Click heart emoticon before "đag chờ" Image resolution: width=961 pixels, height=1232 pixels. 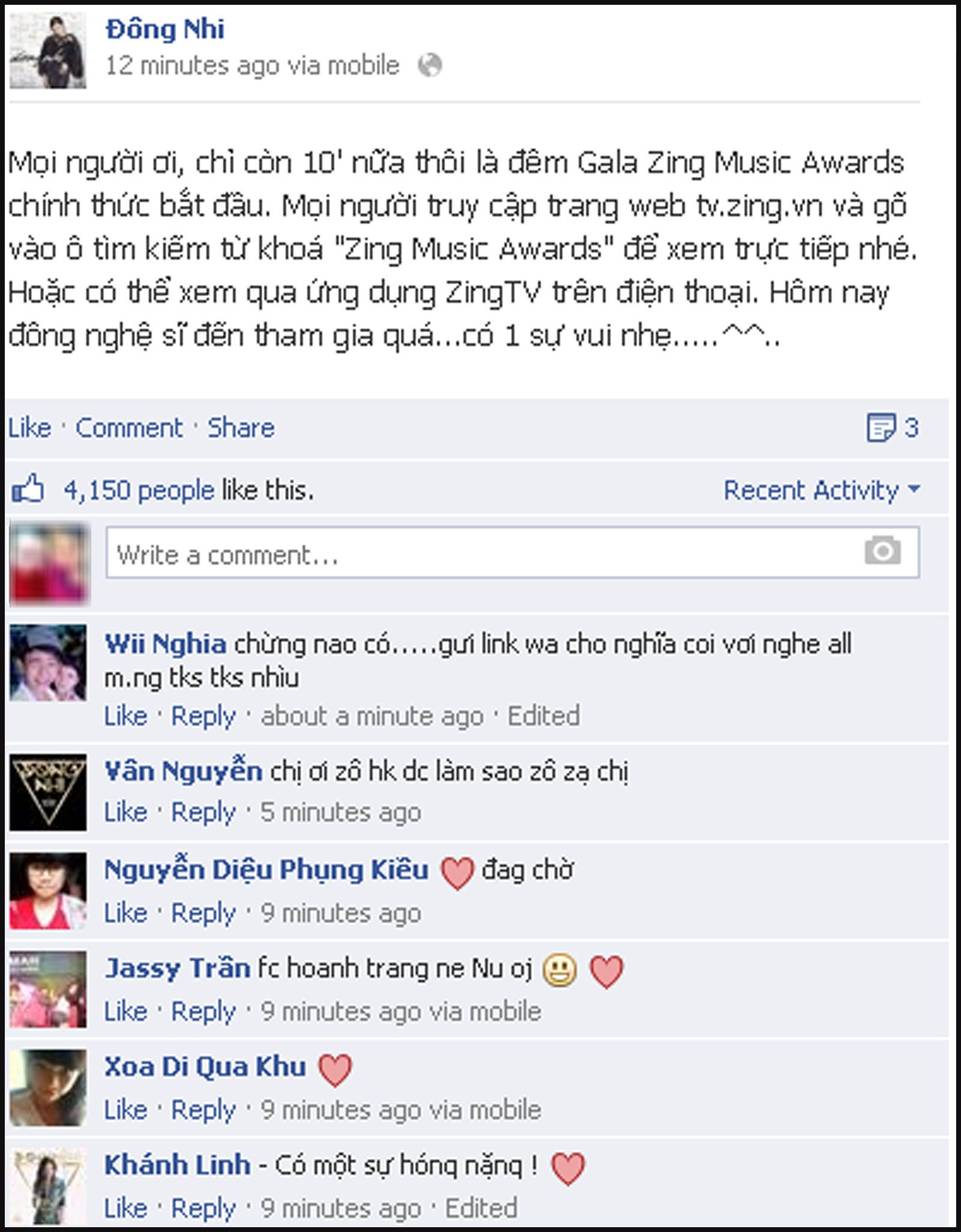click(x=457, y=873)
